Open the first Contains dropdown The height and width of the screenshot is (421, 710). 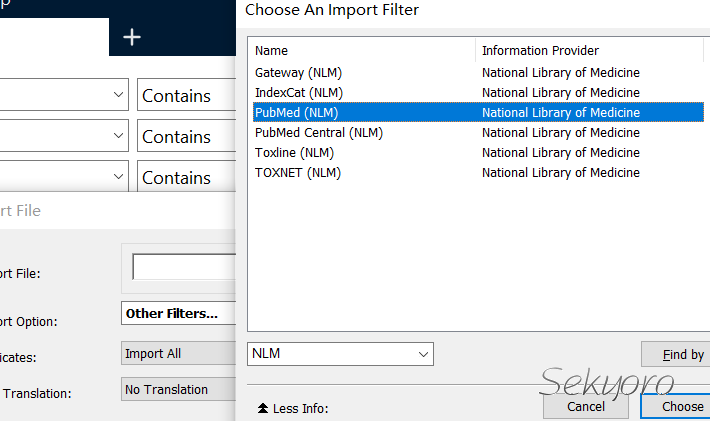tap(186, 96)
